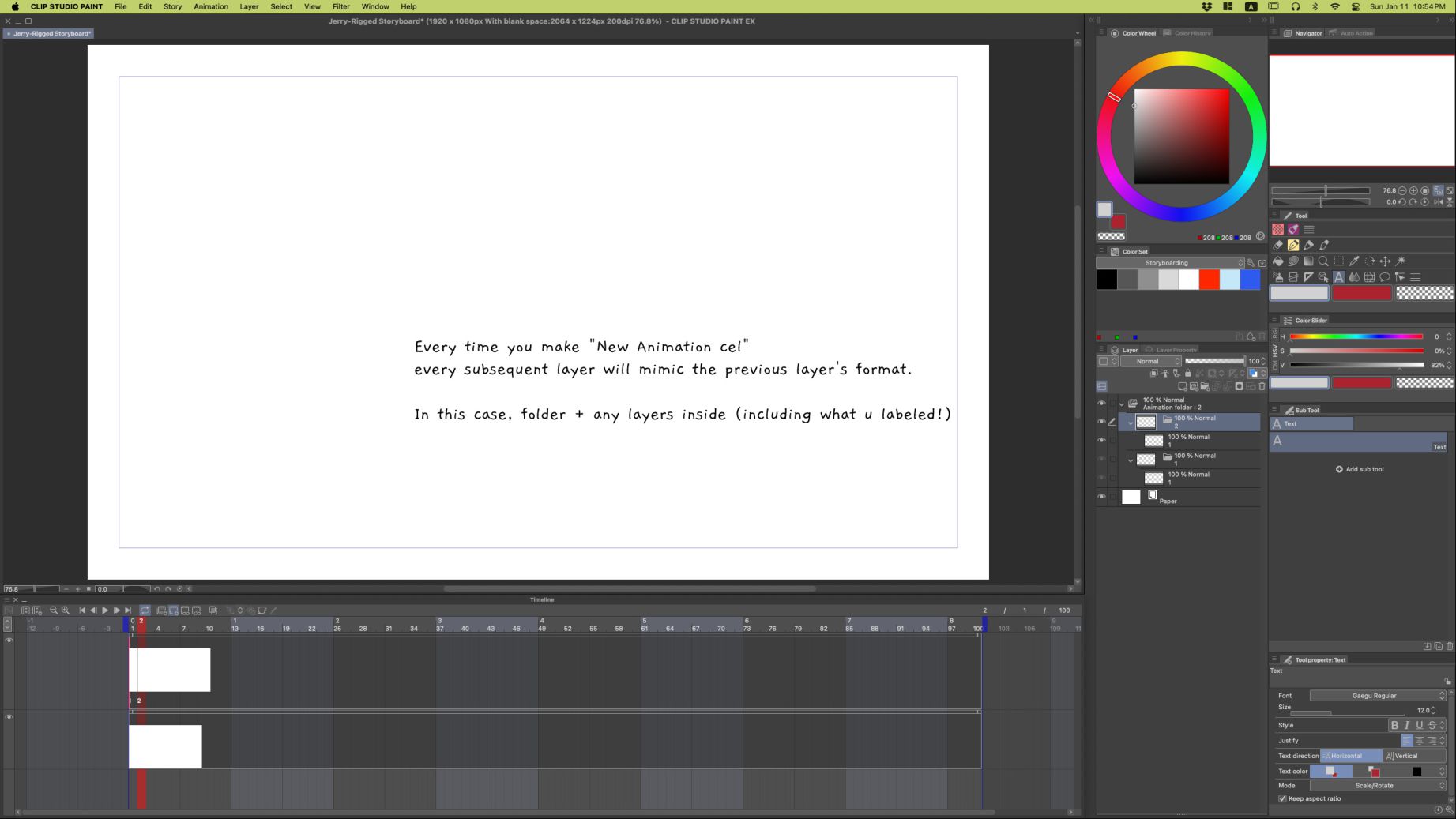1456x819 pixels.
Task: Click Add sub tool button
Action: coord(1360,469)
